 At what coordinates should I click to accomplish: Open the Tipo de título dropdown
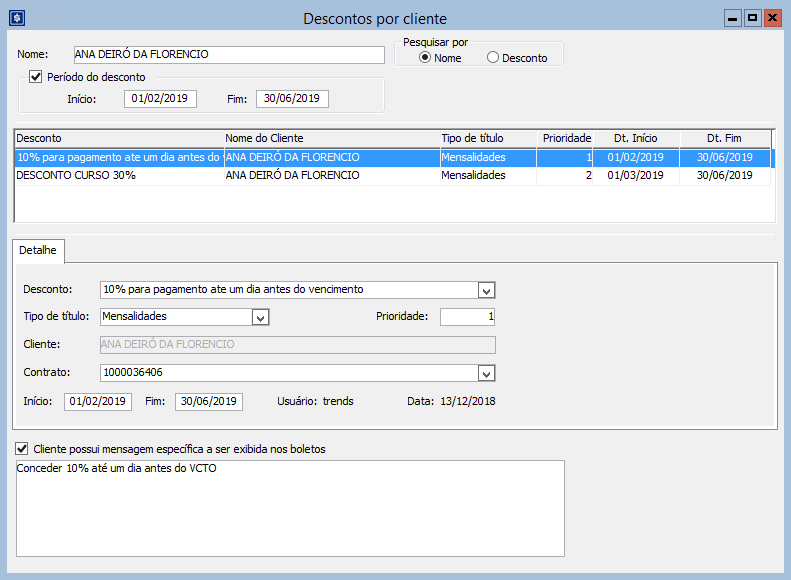click(260, 317)
